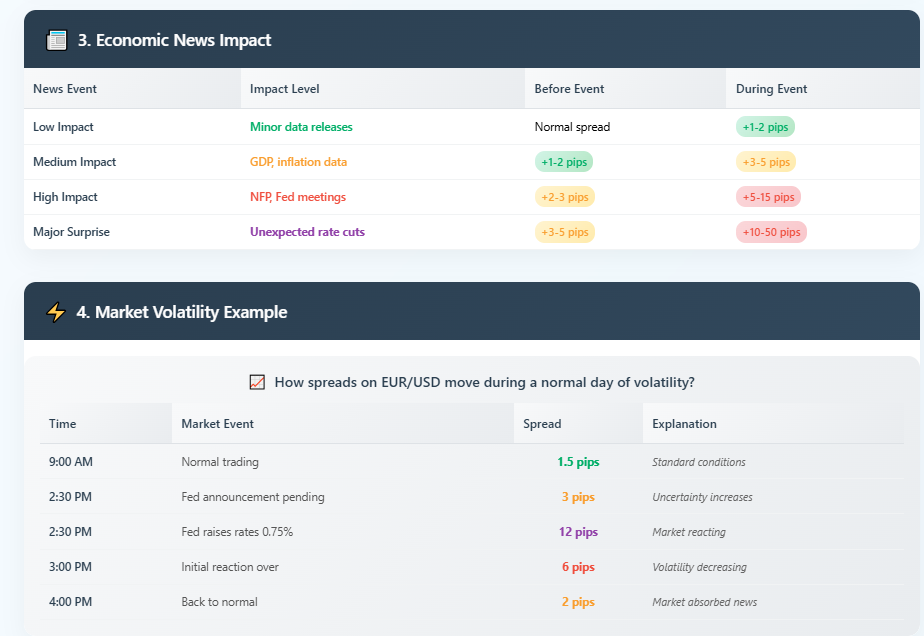The image size is (924, 636).
Task: Click the During Event column header
Action: [771, 89]
